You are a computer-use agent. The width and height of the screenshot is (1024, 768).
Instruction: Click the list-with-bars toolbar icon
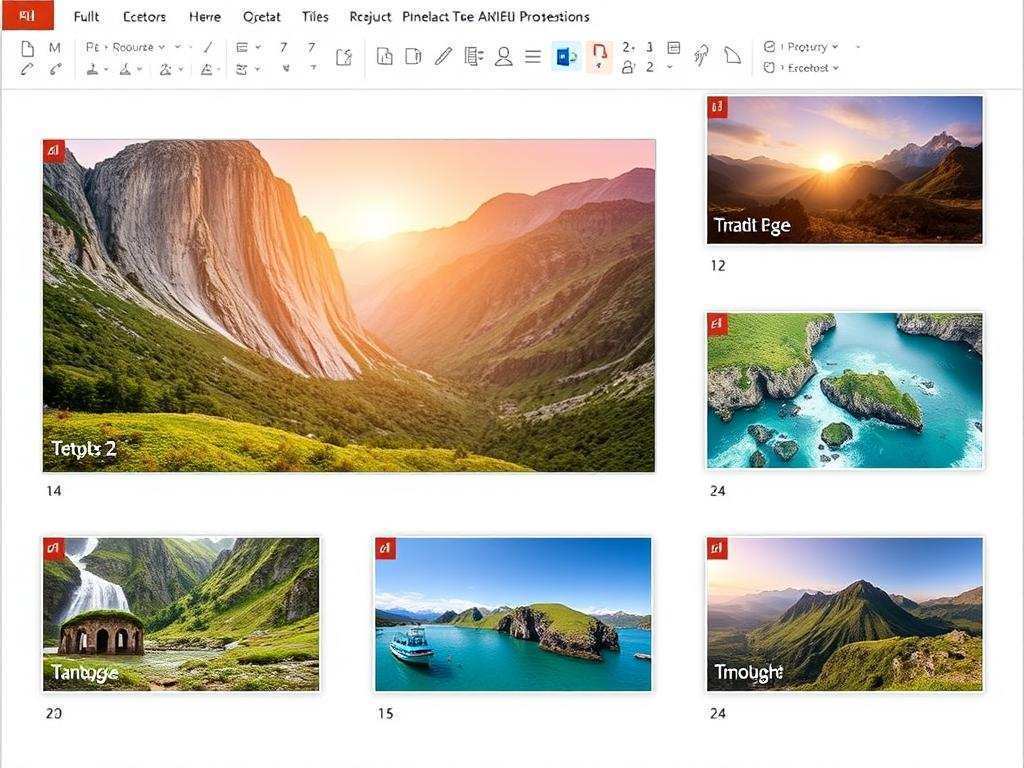tap(474, 57)
